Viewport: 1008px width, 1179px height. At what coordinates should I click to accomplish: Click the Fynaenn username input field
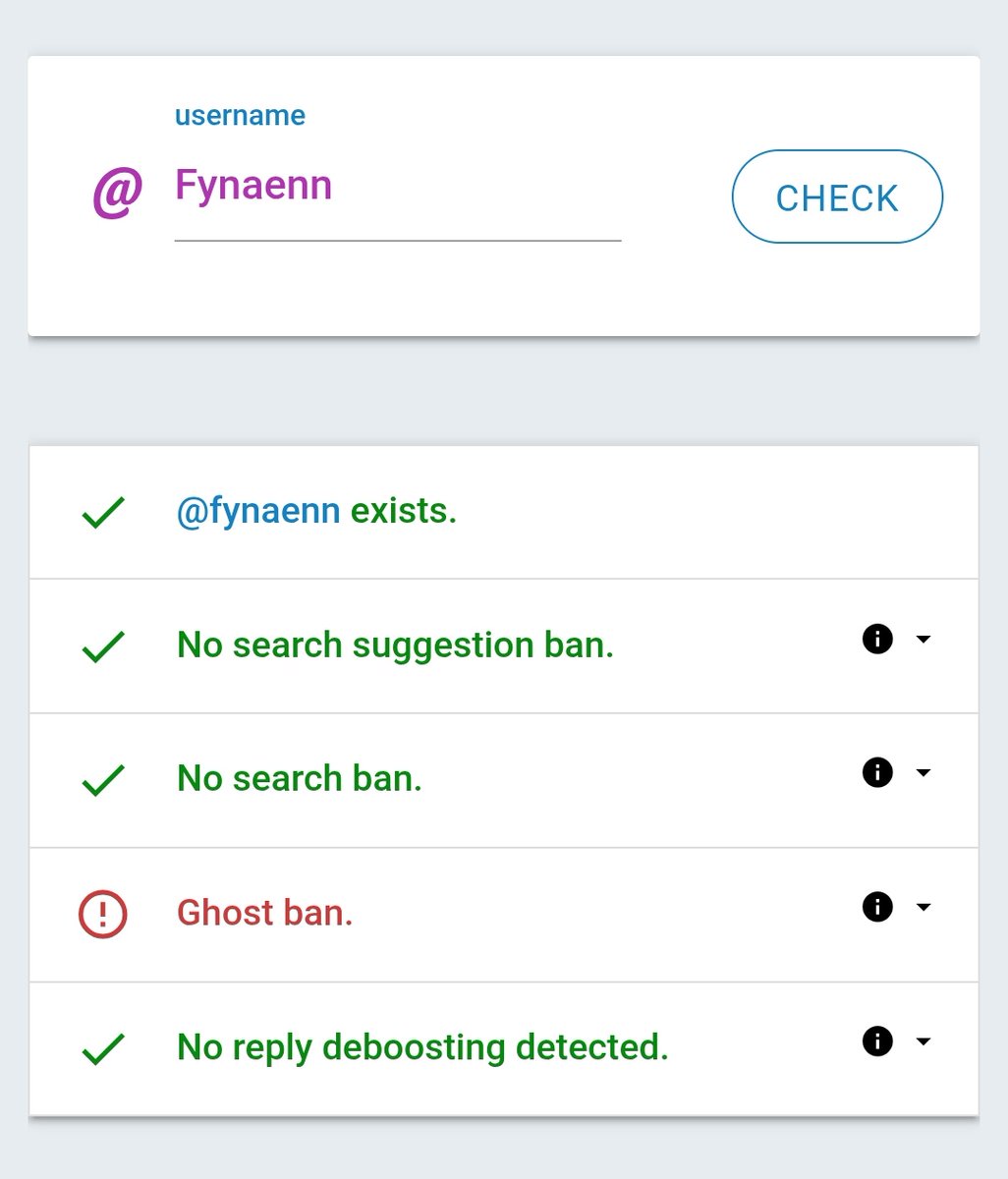[397, 187]
